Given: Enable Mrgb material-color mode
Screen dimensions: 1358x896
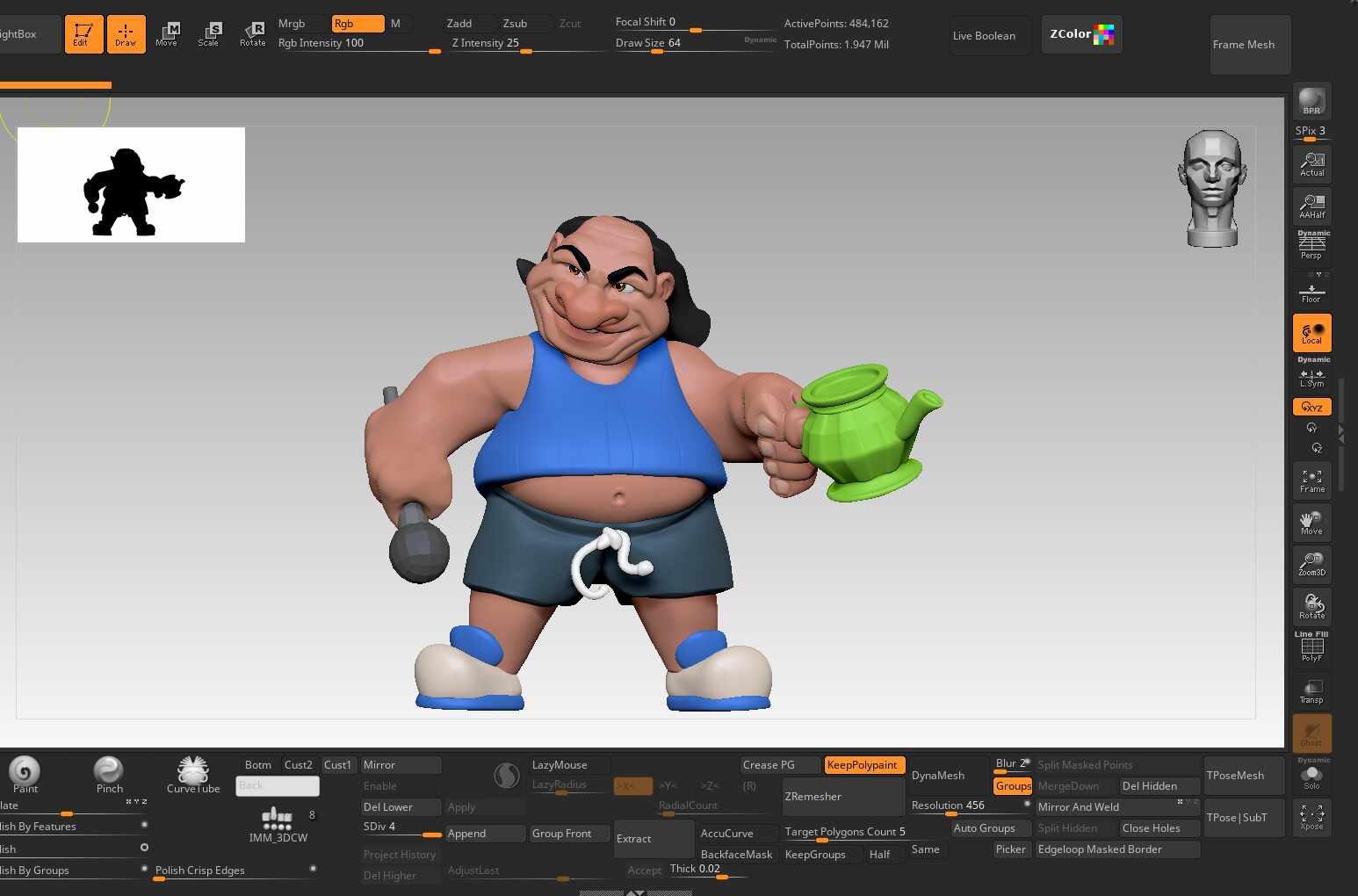Looking at the screenshot, I should (292, 24).
